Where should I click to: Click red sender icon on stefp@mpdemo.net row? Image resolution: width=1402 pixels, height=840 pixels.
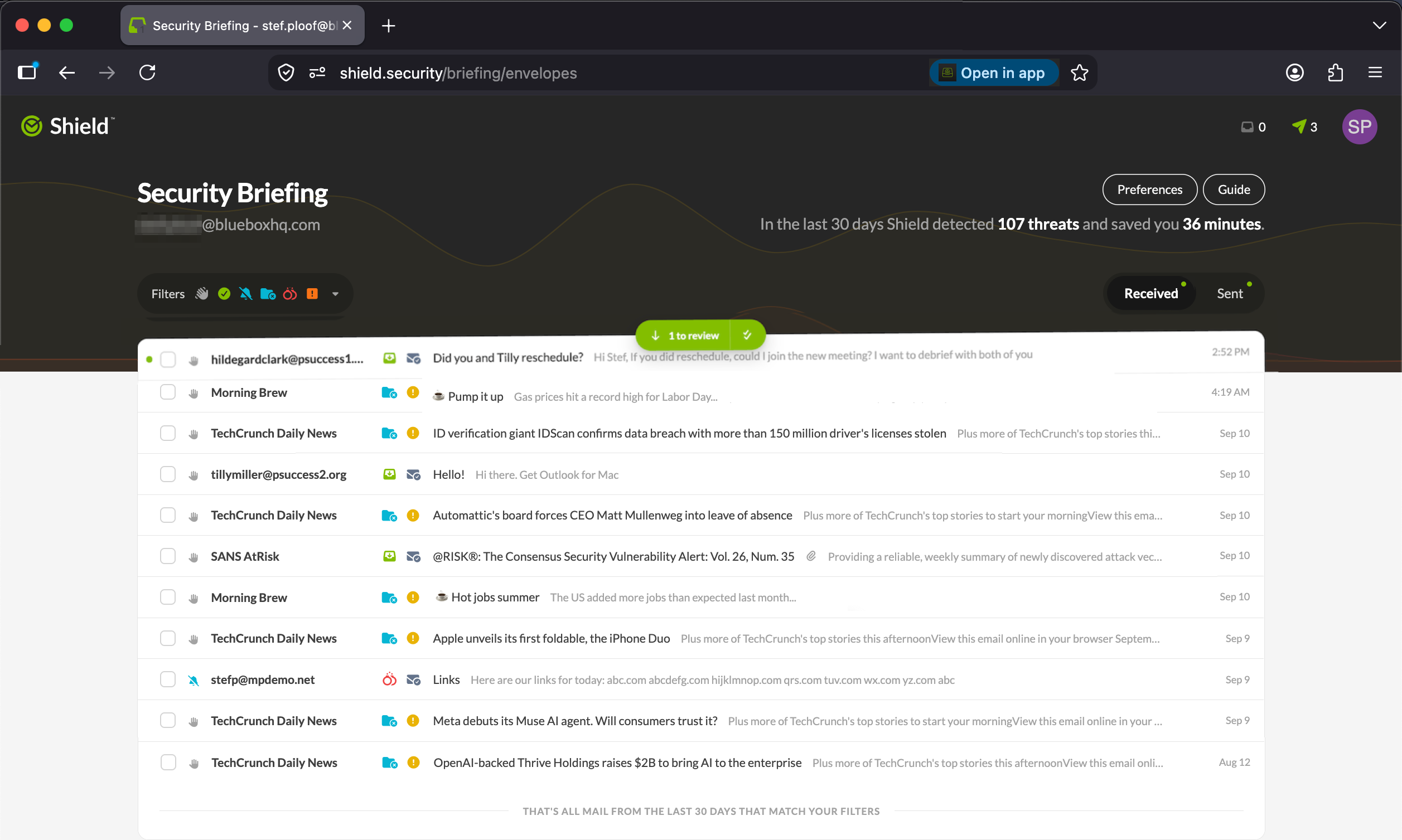click(x=390, y=679)
